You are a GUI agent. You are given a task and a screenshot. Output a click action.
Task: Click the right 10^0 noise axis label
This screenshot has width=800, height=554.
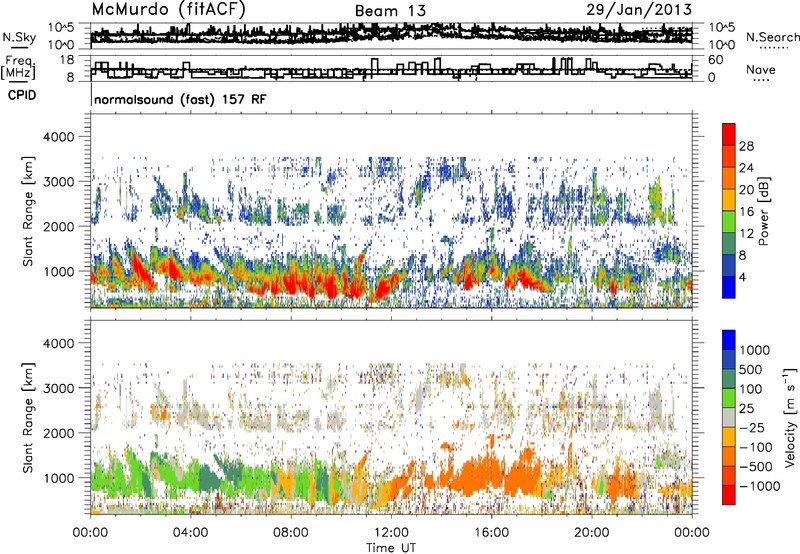[721, 45]
